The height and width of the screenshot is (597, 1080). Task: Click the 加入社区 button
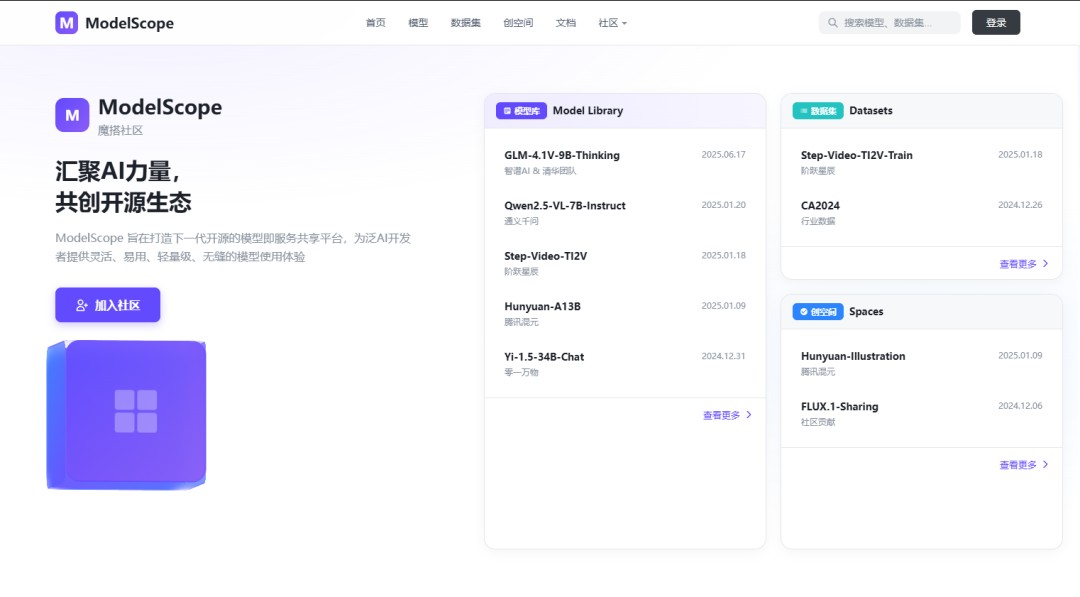[107, 305]
